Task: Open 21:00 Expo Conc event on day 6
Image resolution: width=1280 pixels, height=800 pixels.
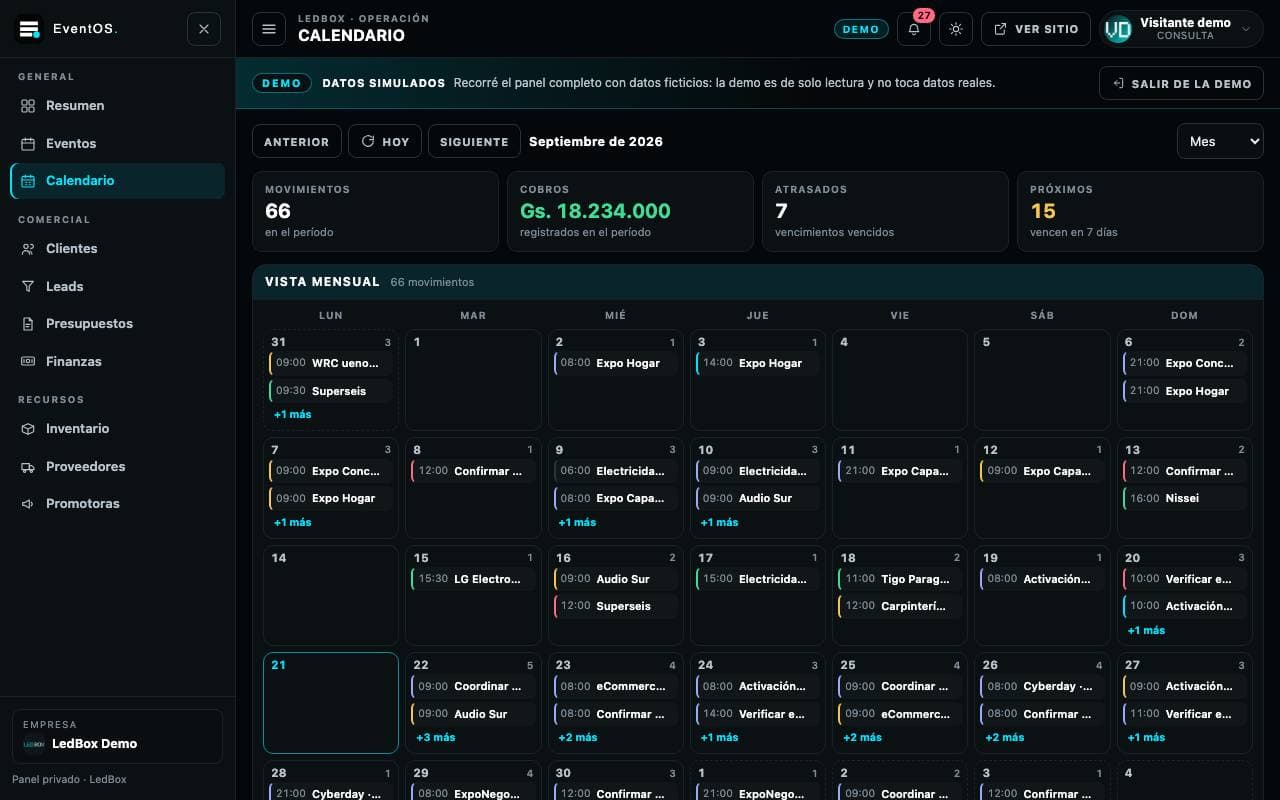Action: point(1185,363)
